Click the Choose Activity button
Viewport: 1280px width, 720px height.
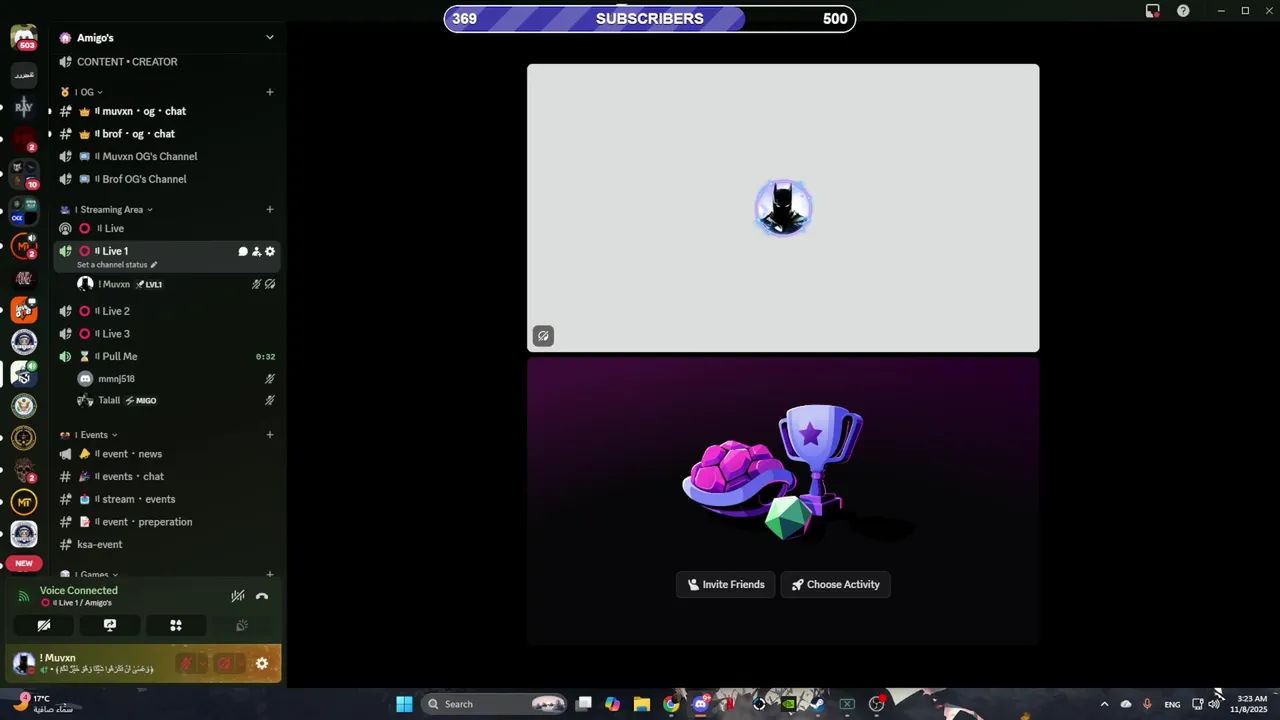click(x=835, y=585)
